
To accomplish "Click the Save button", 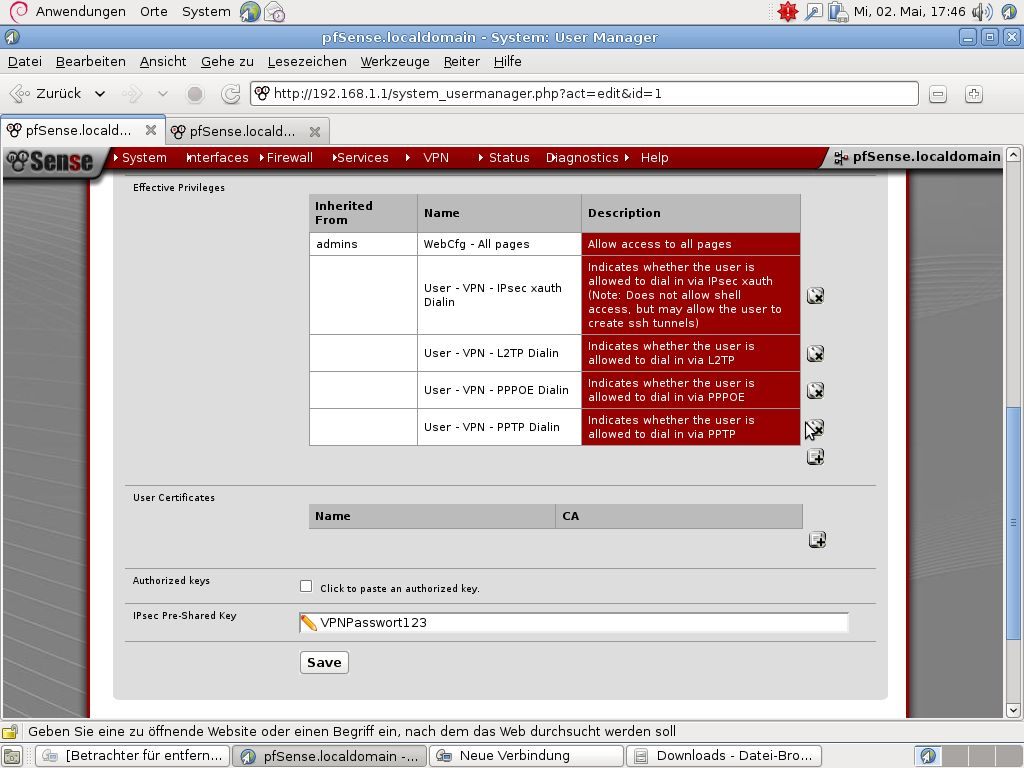I will [324, 662].
